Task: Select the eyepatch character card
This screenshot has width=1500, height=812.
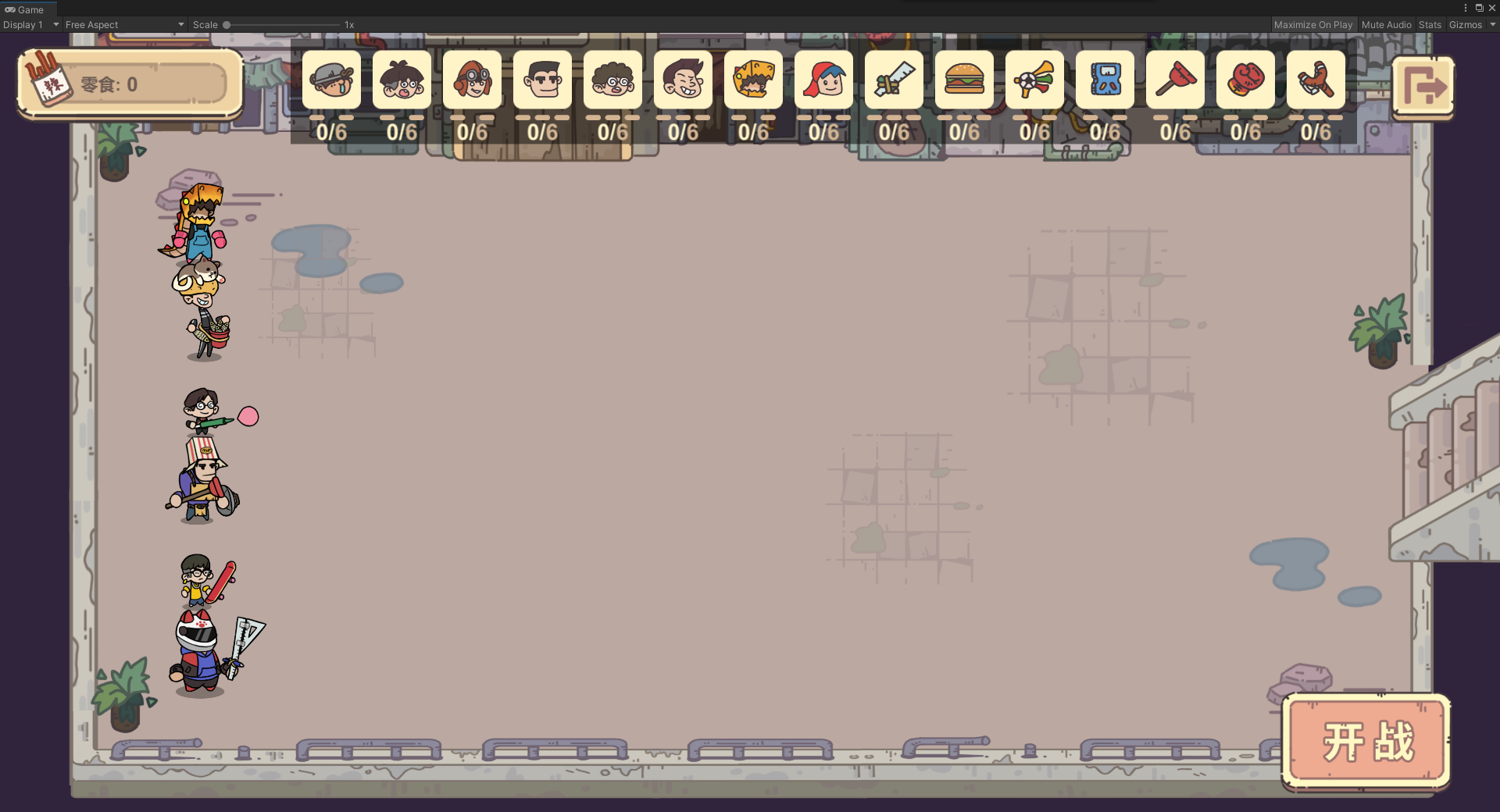Action: pos(402,80)
